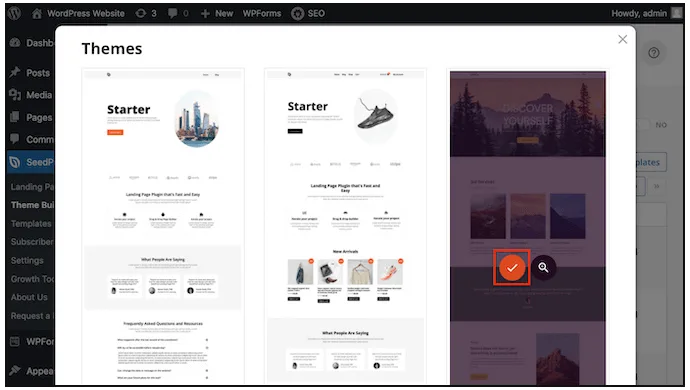Screen dimensions: 690x390
Task: Open the Growth Tools submenu item
Action: pyautogui.click(x=33, y=279)
